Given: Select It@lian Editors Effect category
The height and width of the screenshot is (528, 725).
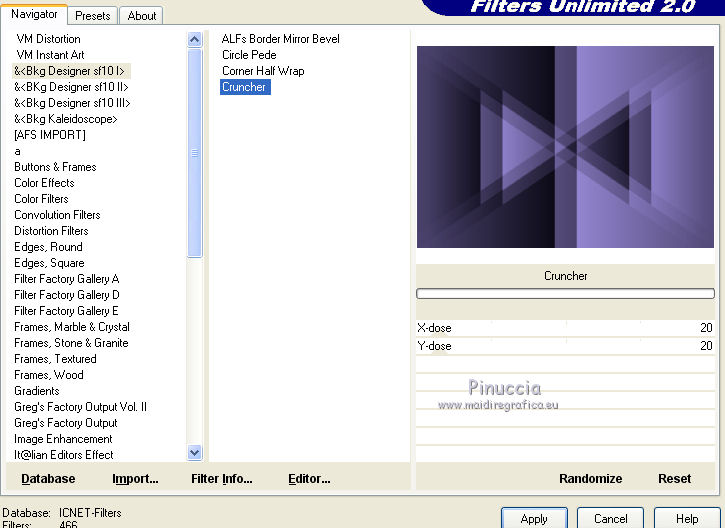Looking at the screenshot, I should [63, 455].
